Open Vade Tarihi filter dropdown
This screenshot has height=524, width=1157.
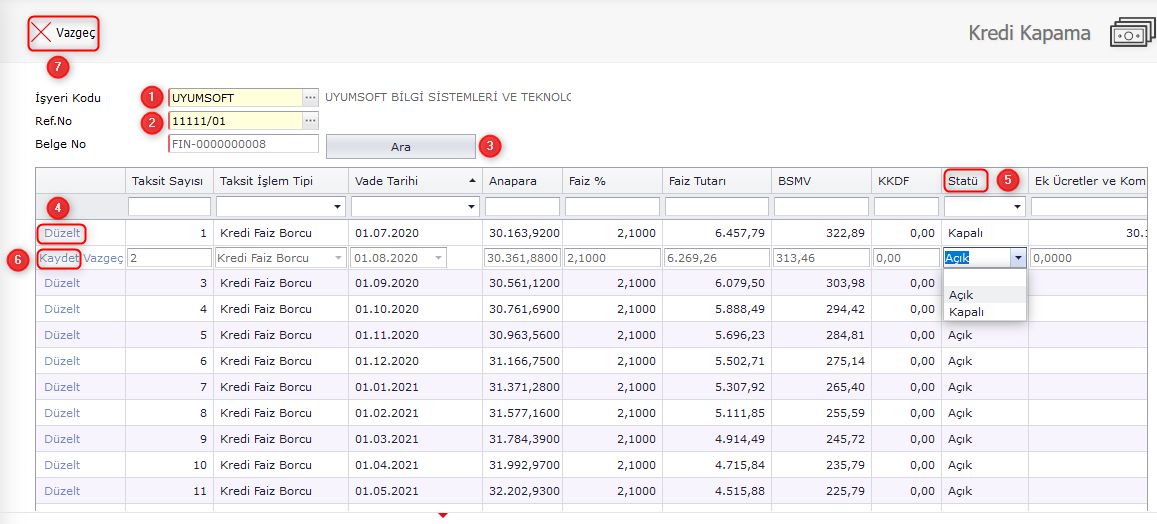point(472,207)
